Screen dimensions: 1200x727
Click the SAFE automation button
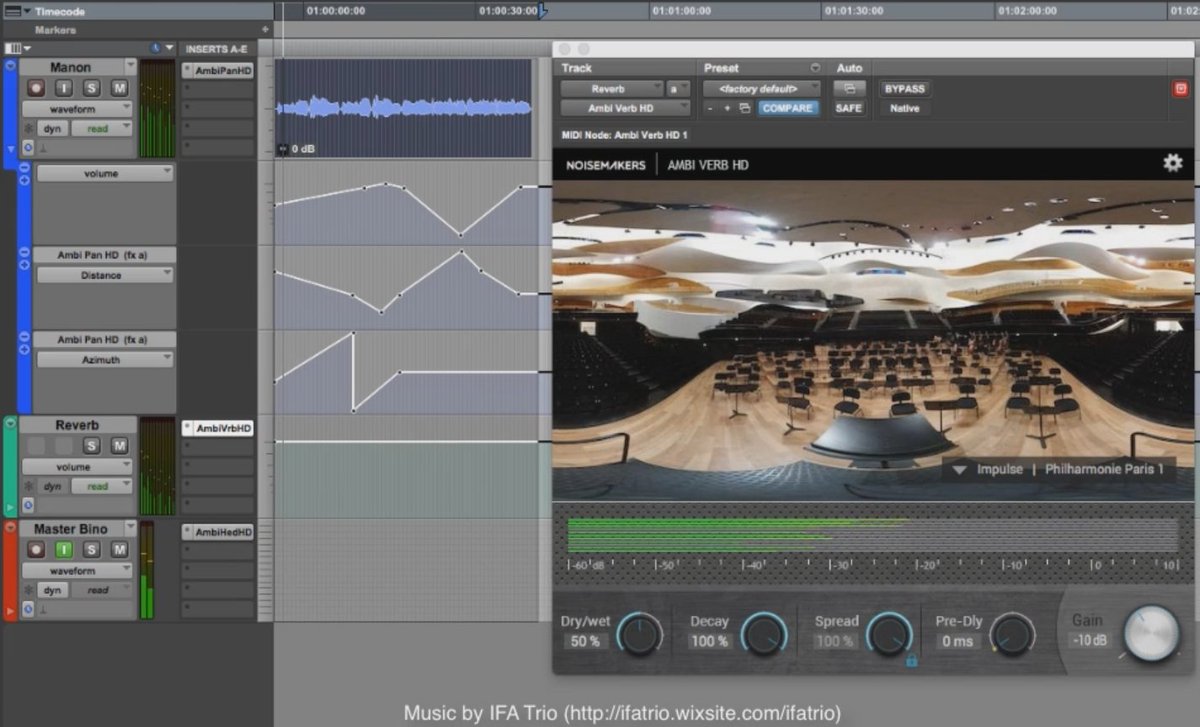pos(848,108)
